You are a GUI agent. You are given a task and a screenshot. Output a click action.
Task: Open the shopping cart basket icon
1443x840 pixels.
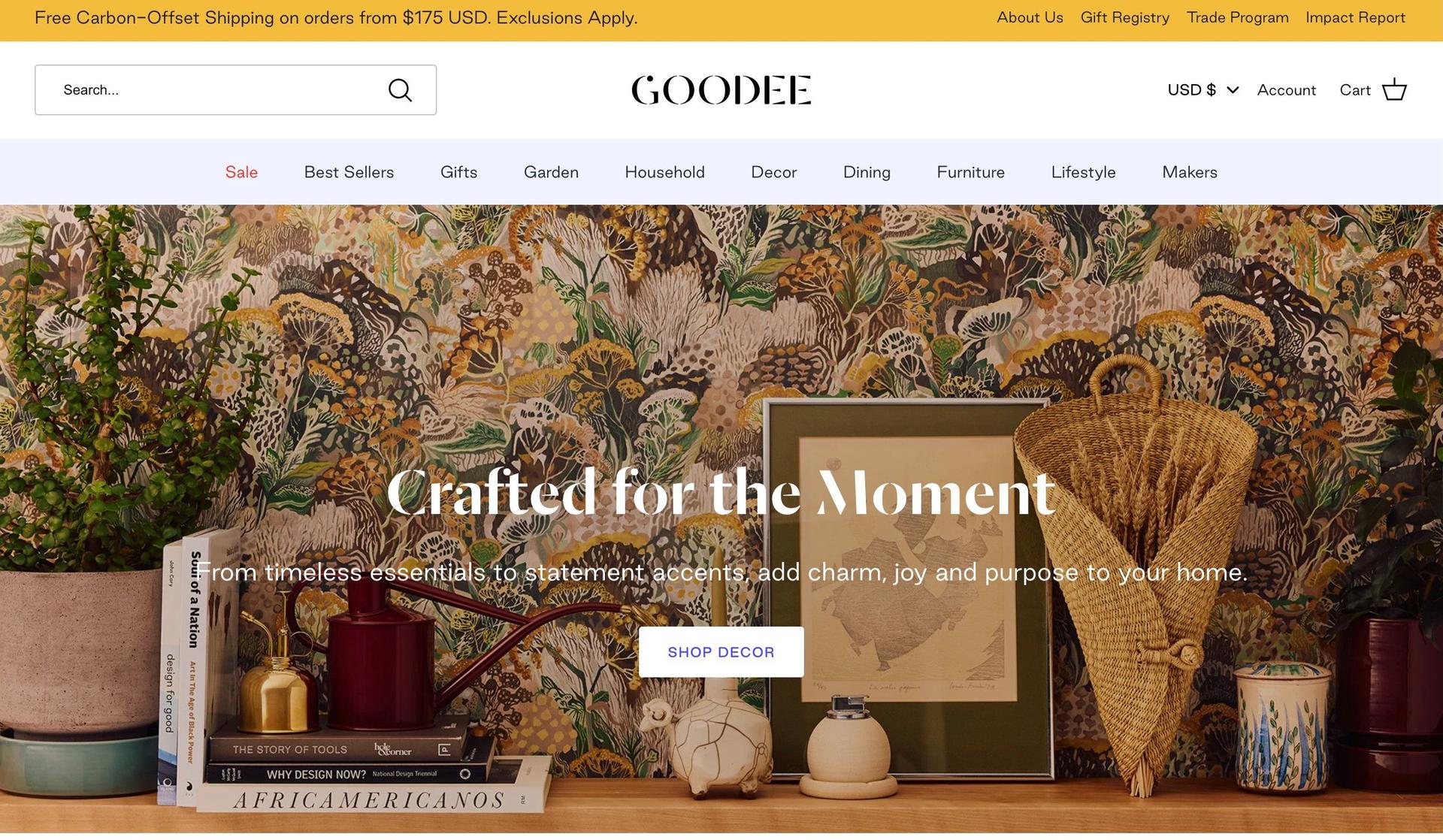pos(1394,89)
